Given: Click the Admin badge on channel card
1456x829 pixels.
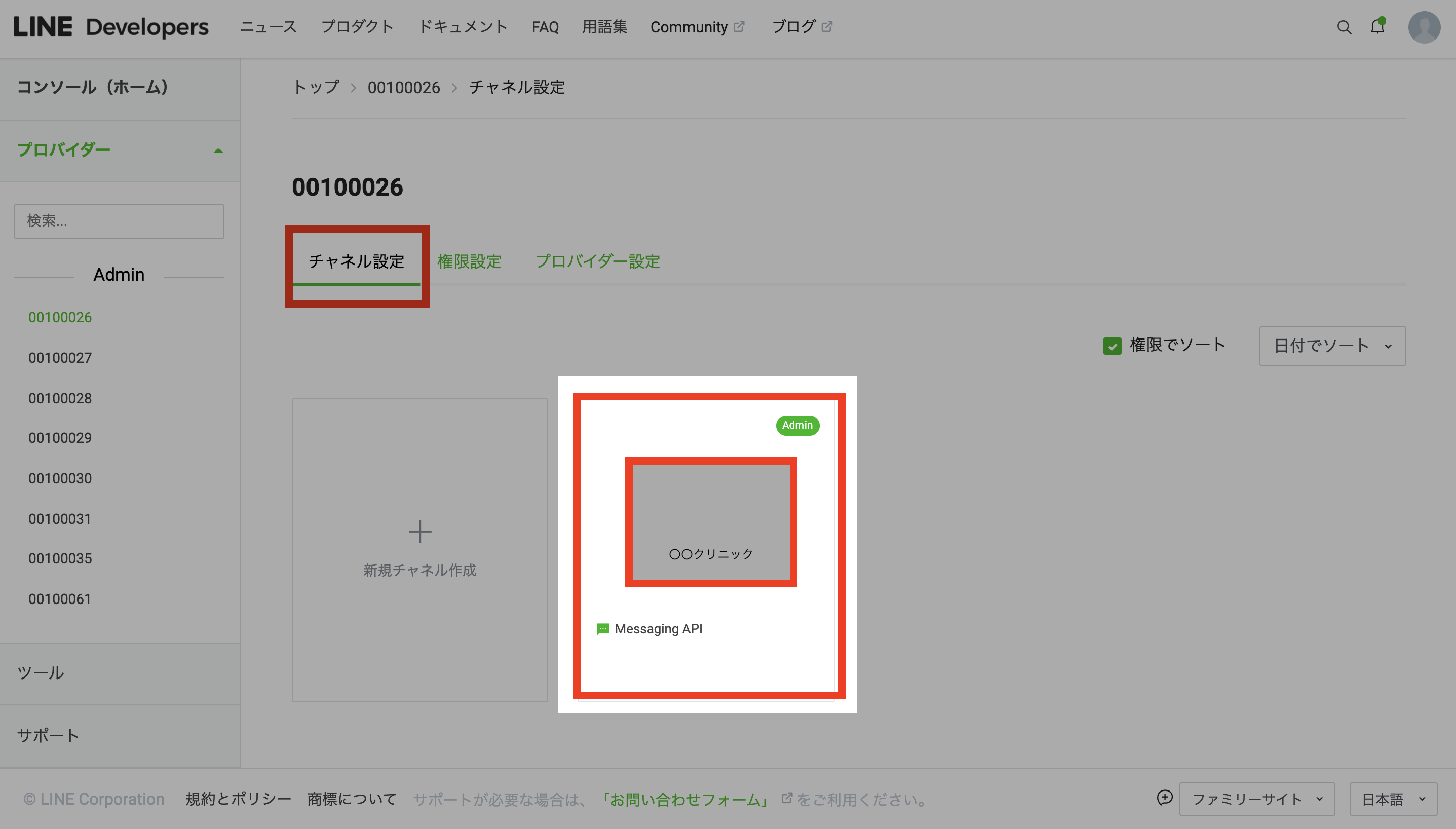Looking at the screenshot, I should 797,425.
